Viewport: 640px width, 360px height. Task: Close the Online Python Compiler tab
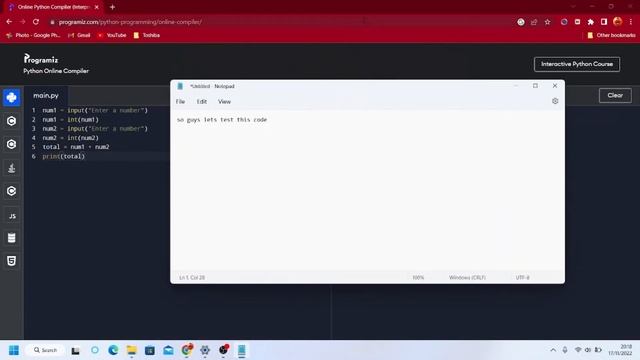(x=96, y=7)
